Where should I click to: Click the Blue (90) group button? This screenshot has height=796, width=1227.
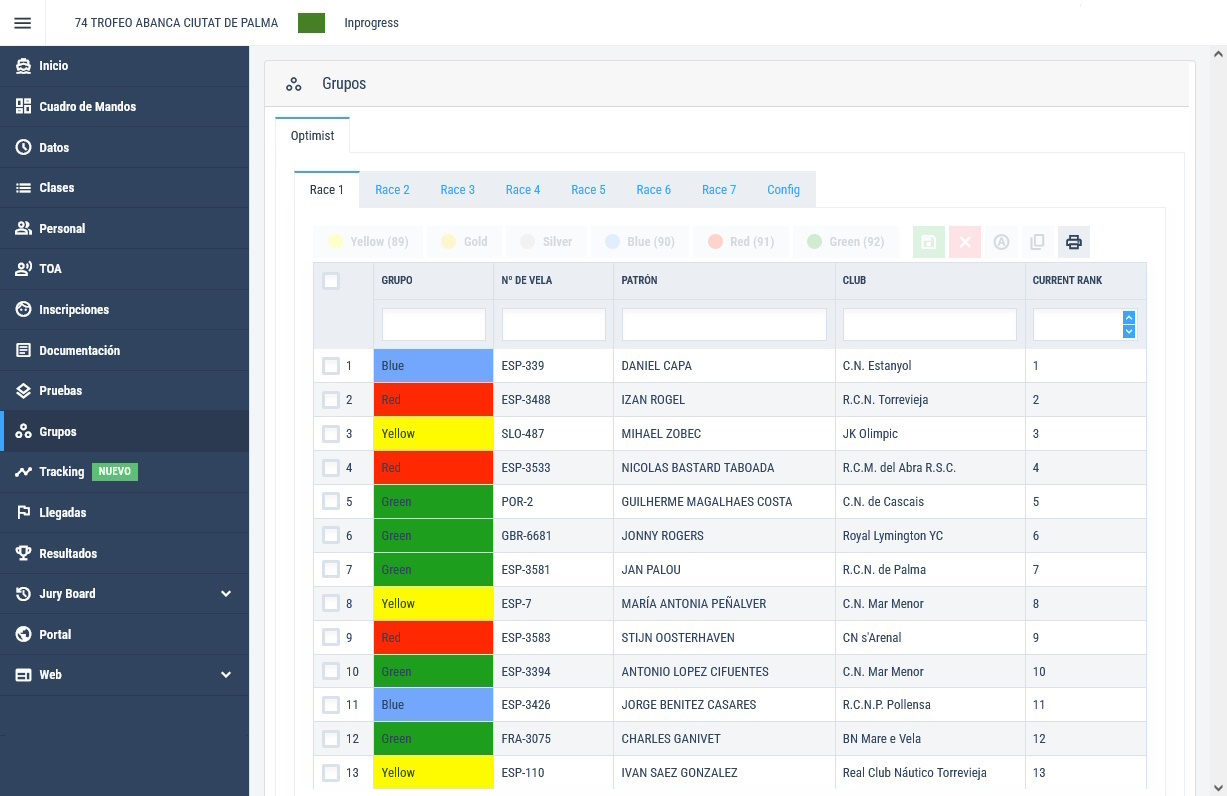pyautogui.click(x=640, y=242)
